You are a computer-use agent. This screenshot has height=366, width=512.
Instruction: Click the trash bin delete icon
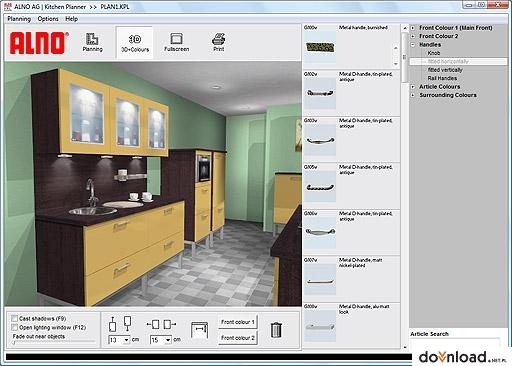[x=276, y=330]
